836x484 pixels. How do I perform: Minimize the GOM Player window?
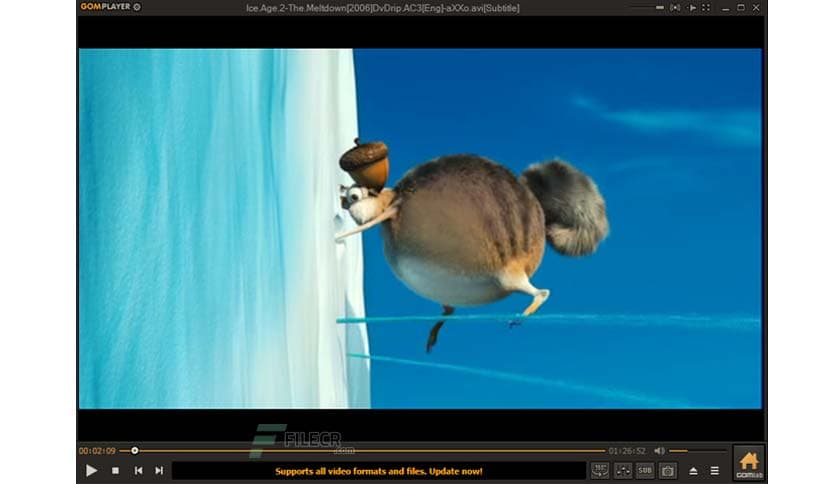[726, 8]
